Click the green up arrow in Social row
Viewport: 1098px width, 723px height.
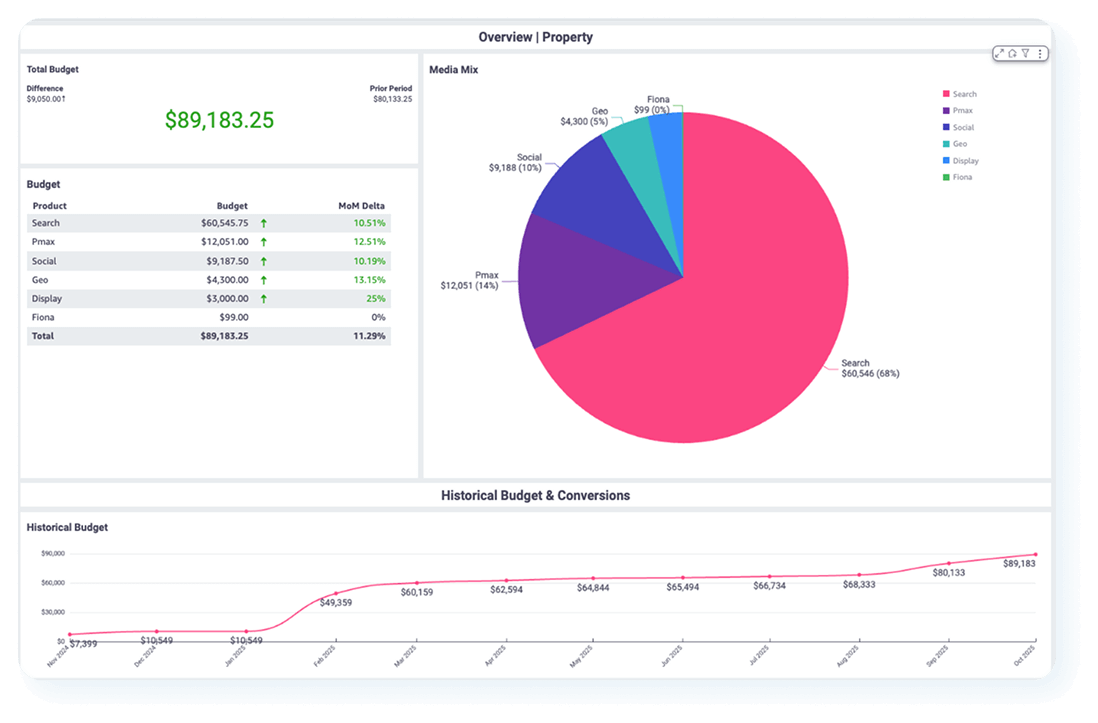pyautogui.click(x=264, y=261)
